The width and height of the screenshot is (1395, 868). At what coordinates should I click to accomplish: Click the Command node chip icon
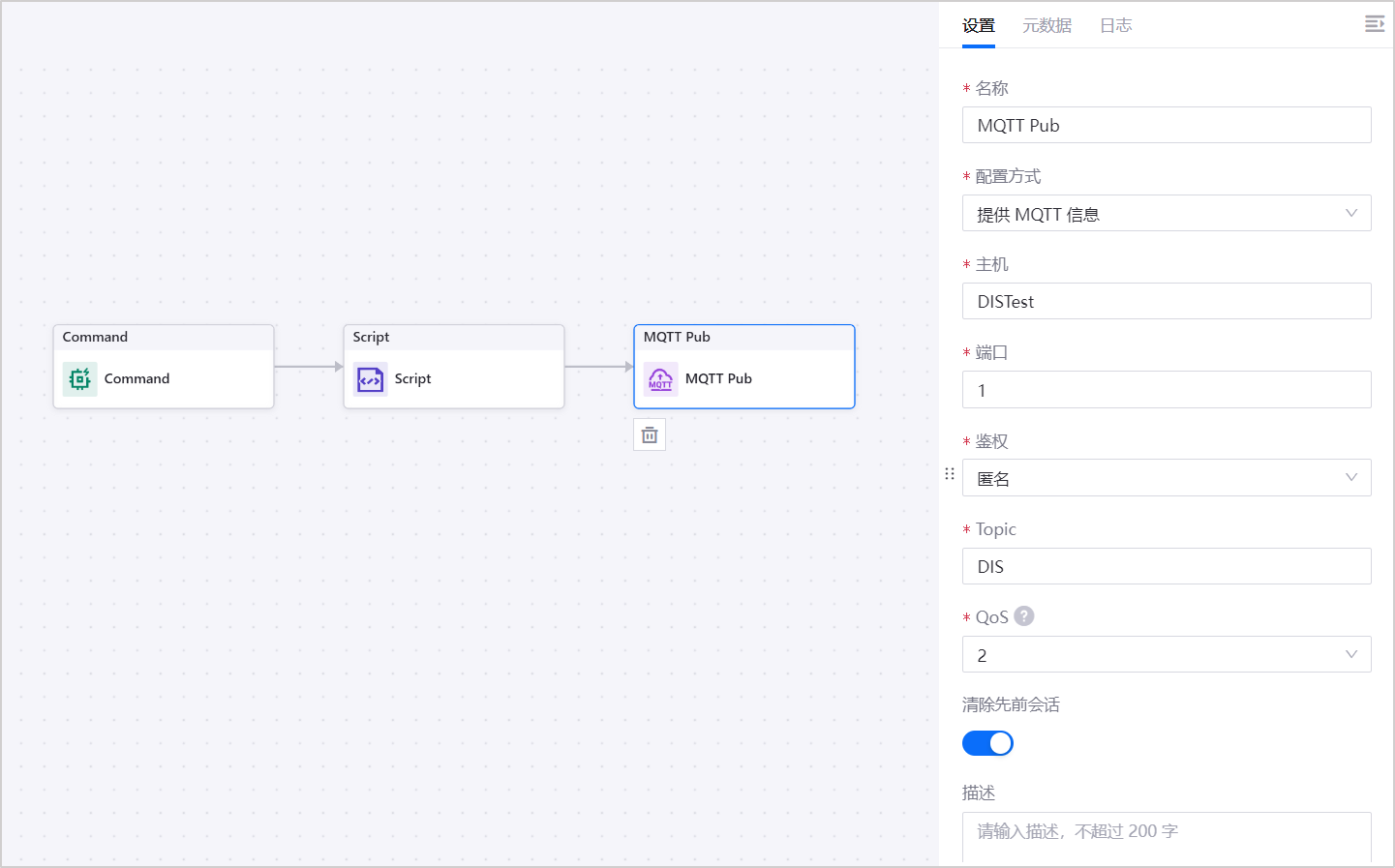(x=79, y=379)
